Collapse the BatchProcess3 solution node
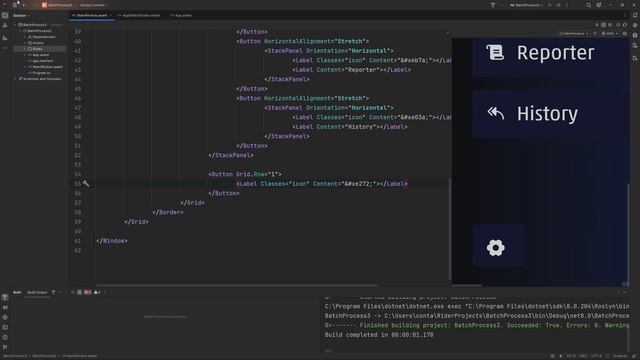Viewport: 640px width, 360px height. point(16,25)
